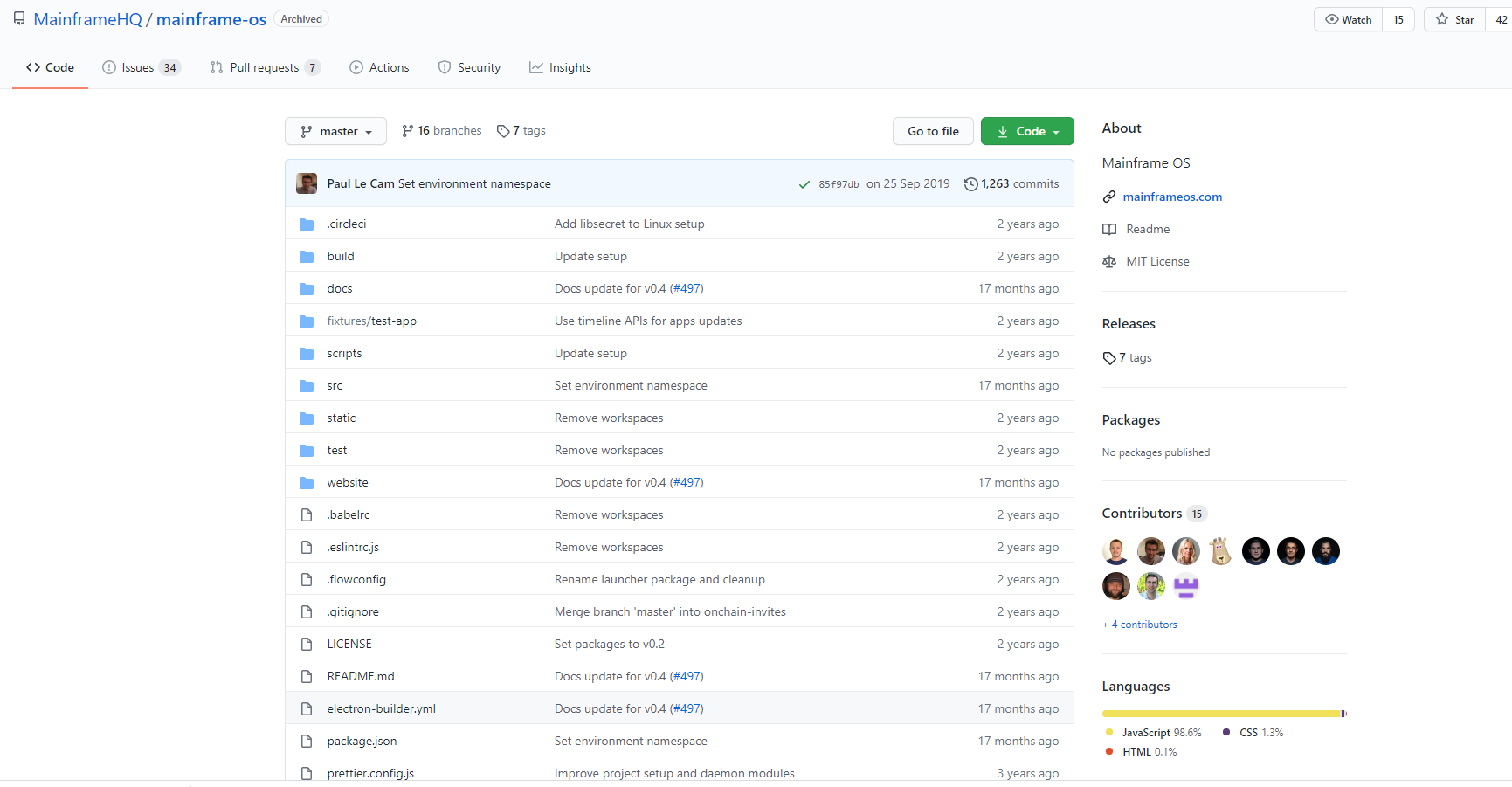The height and width of the screenshot is (787, 1512).
Task: Click the src folder icon
Action: click(x=307, y=386)
